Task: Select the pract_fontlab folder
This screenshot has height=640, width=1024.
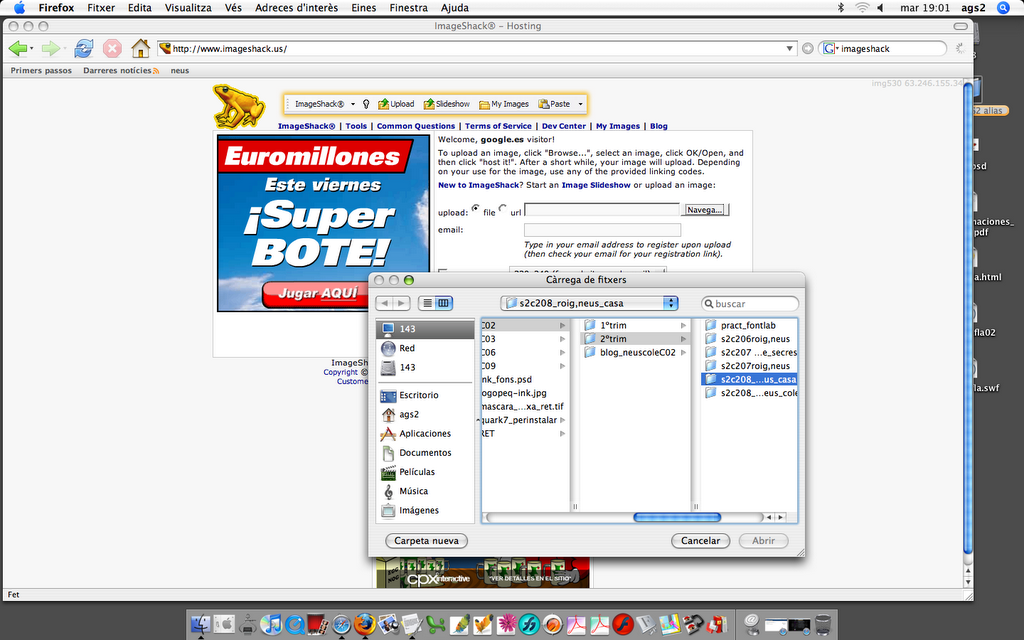Action: pyautogui.click(x=749, y=325)
